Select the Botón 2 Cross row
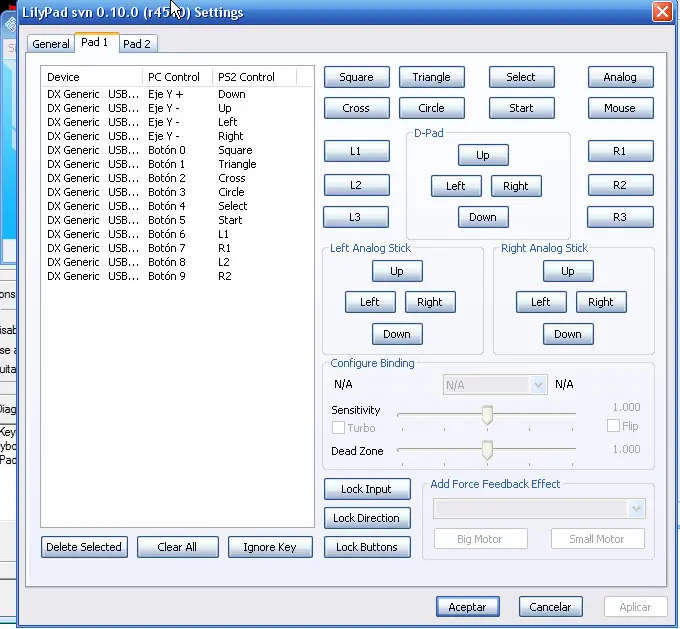 pyautogui.click(x=177, y=178)
